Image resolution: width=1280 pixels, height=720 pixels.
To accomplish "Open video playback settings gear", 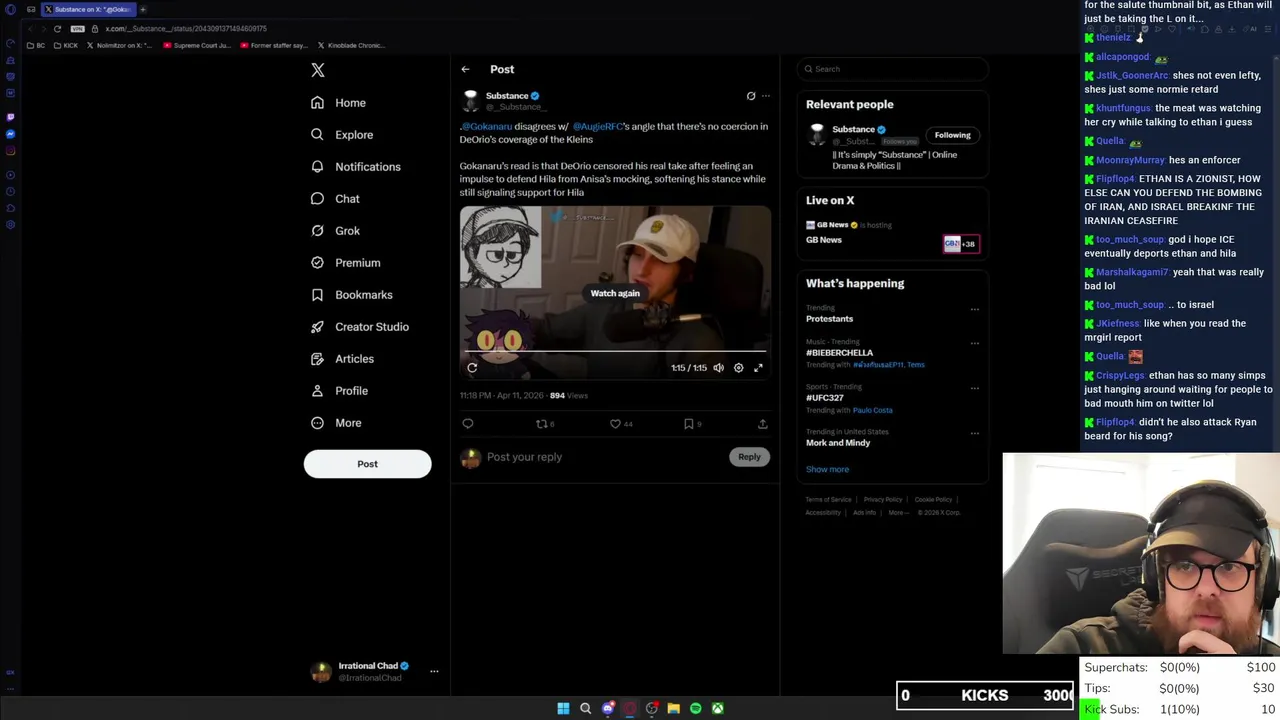I will [x=738, y=368].
